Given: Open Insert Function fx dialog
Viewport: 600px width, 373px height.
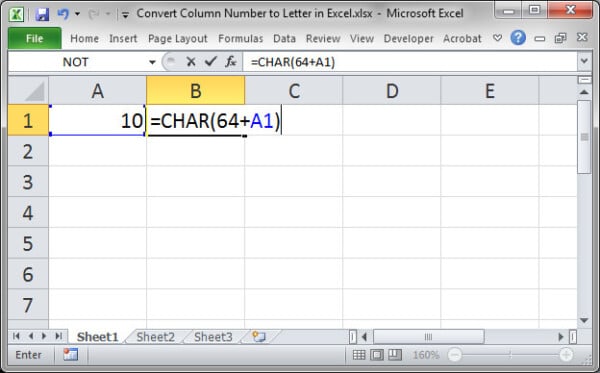Looking at the screenshot, I should (x=231, y=62).
